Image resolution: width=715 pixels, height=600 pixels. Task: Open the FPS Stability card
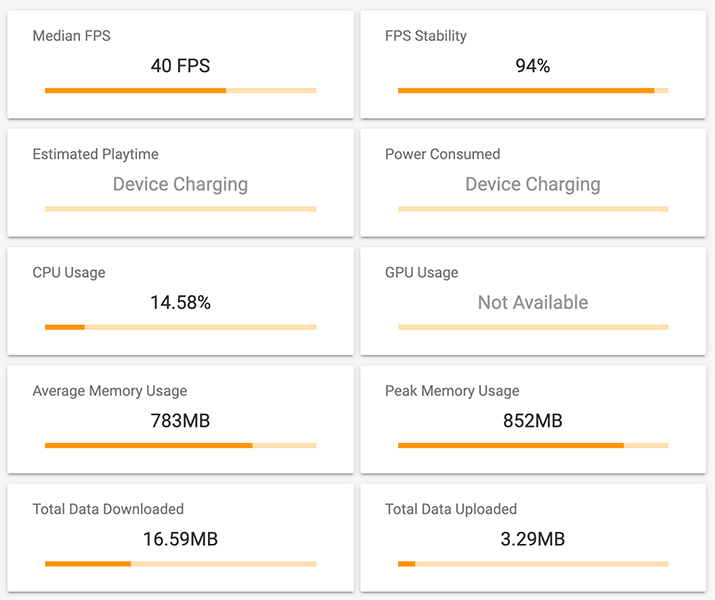pos(533,65)
